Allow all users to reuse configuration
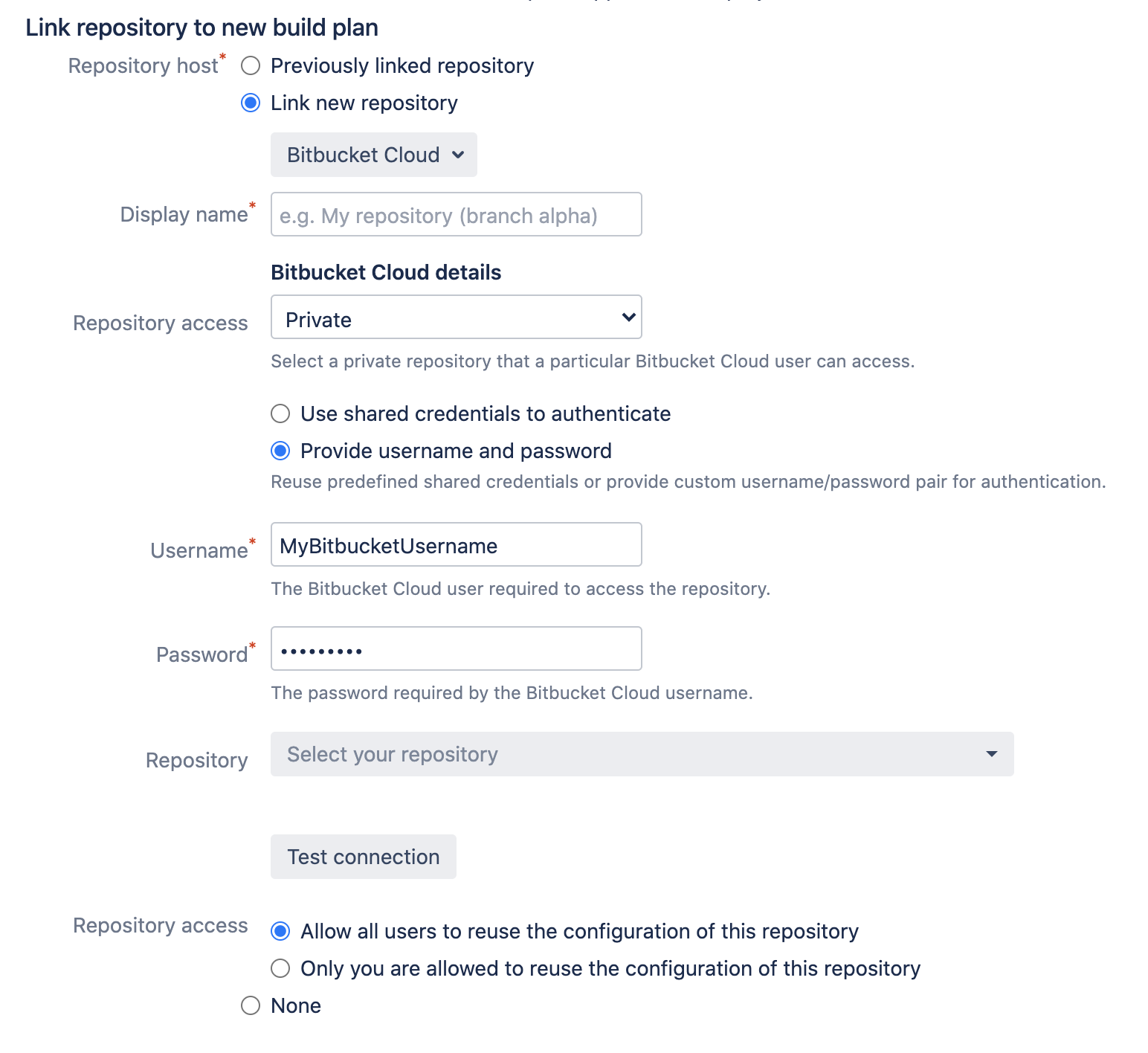The height and width of the screenshot is (1053, 1148). point(280,931)
